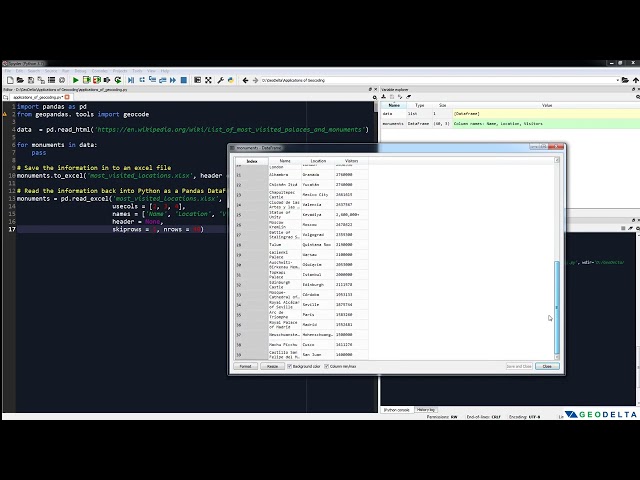Click Change to parent directory arrow
This screenshot has width=640, height=480.
click(x=636, y=80)
